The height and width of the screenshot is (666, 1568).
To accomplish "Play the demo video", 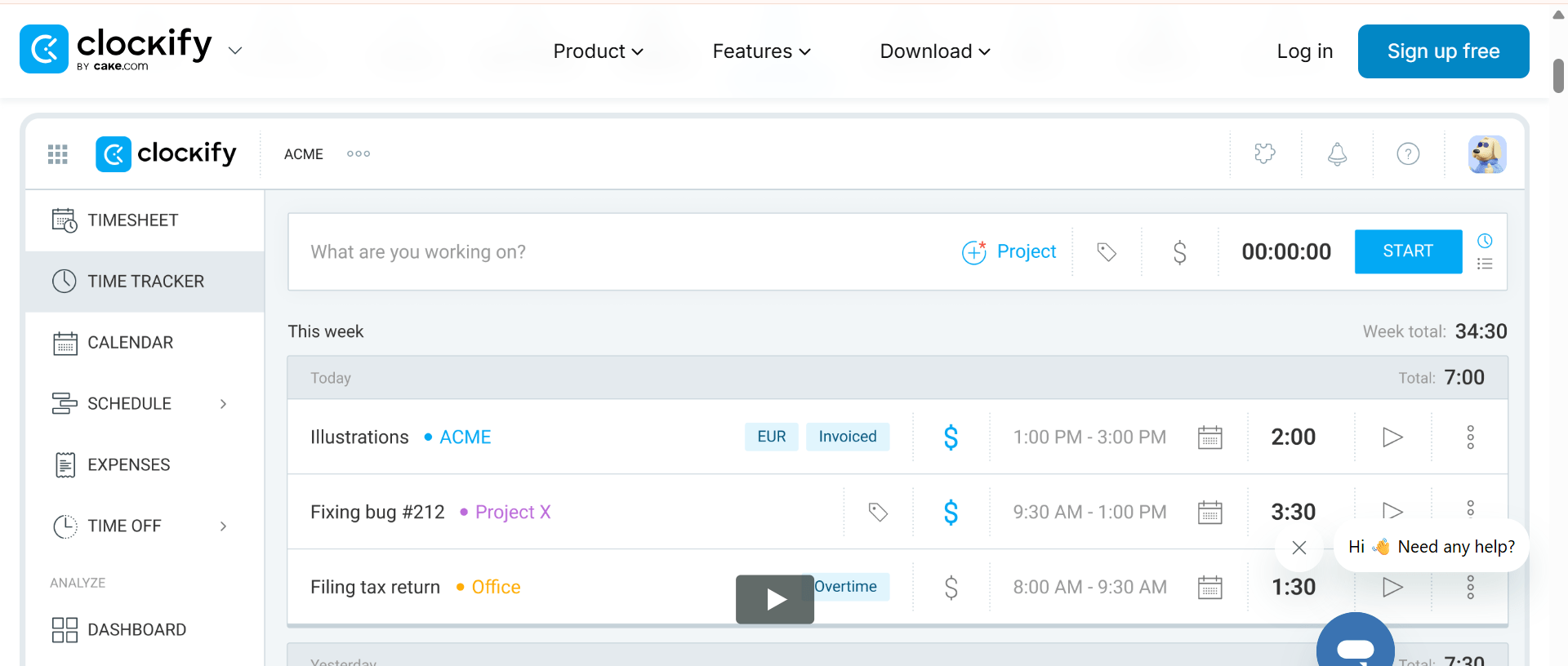I will (x=775, y=600).
